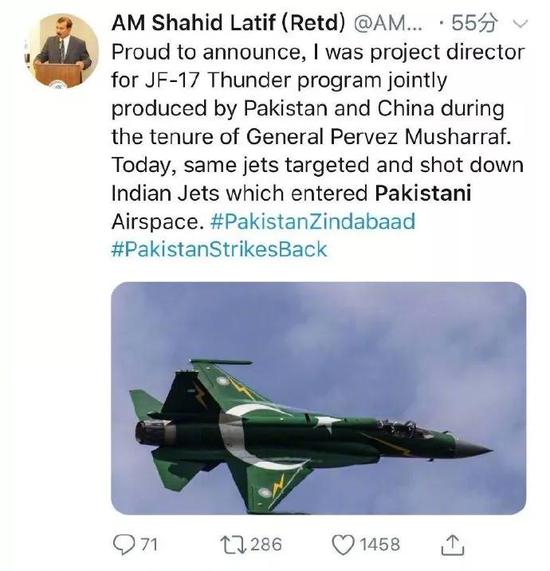Click the sky area above the jet

(x=318, y=320)
